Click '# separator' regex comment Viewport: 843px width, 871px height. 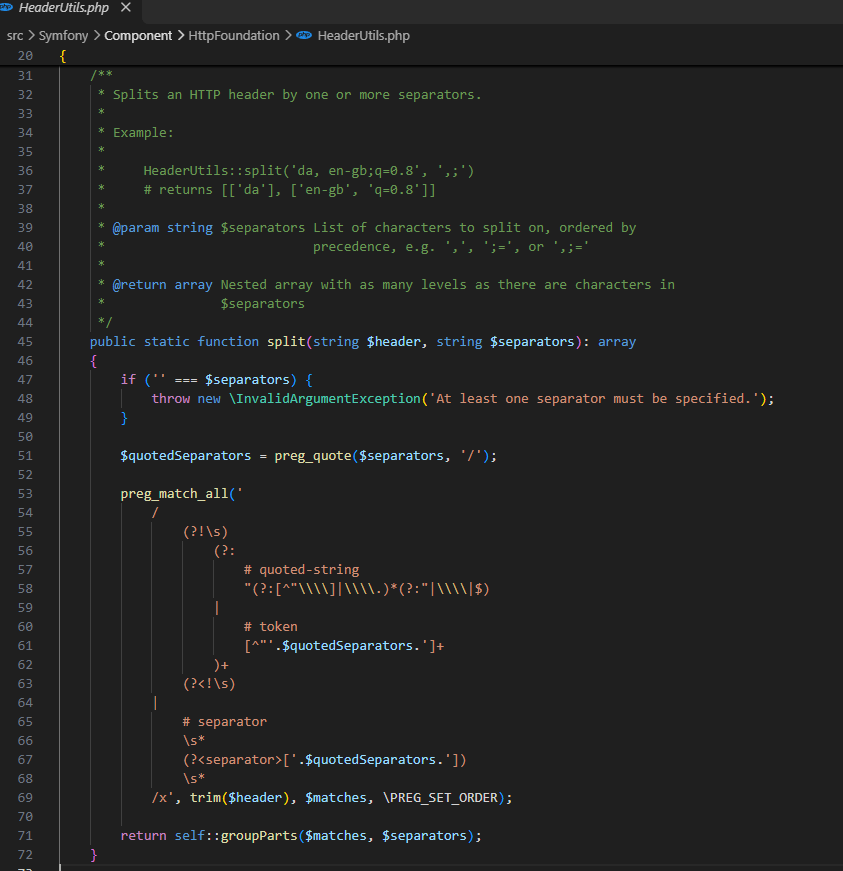pos(224,722)
